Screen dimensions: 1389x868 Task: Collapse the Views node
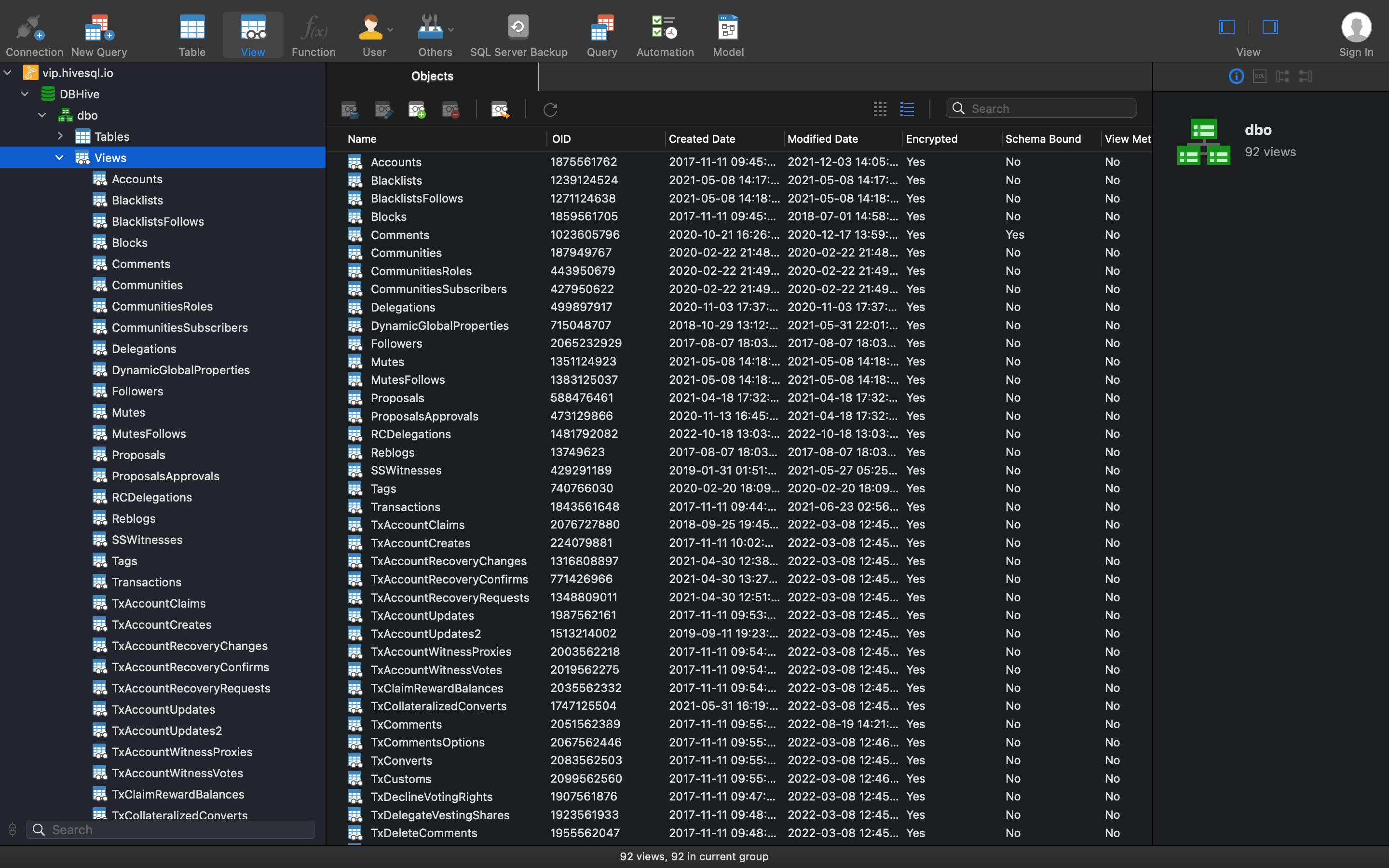click(59, 158)
